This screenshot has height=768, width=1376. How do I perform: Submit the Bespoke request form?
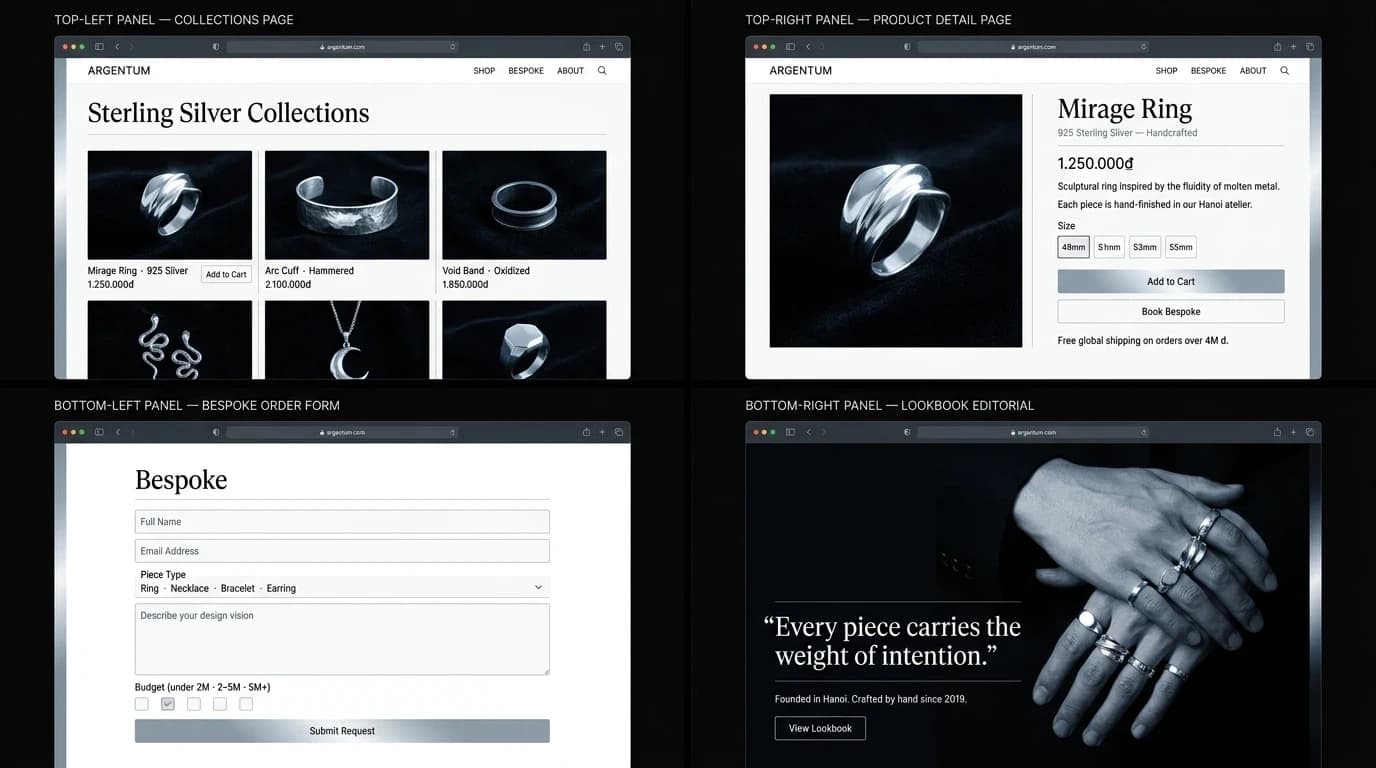342,731
